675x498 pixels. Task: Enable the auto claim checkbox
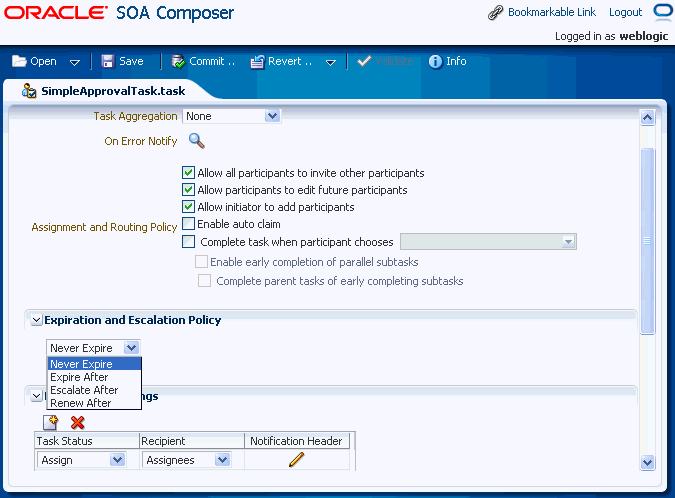(x=188, y=223)
